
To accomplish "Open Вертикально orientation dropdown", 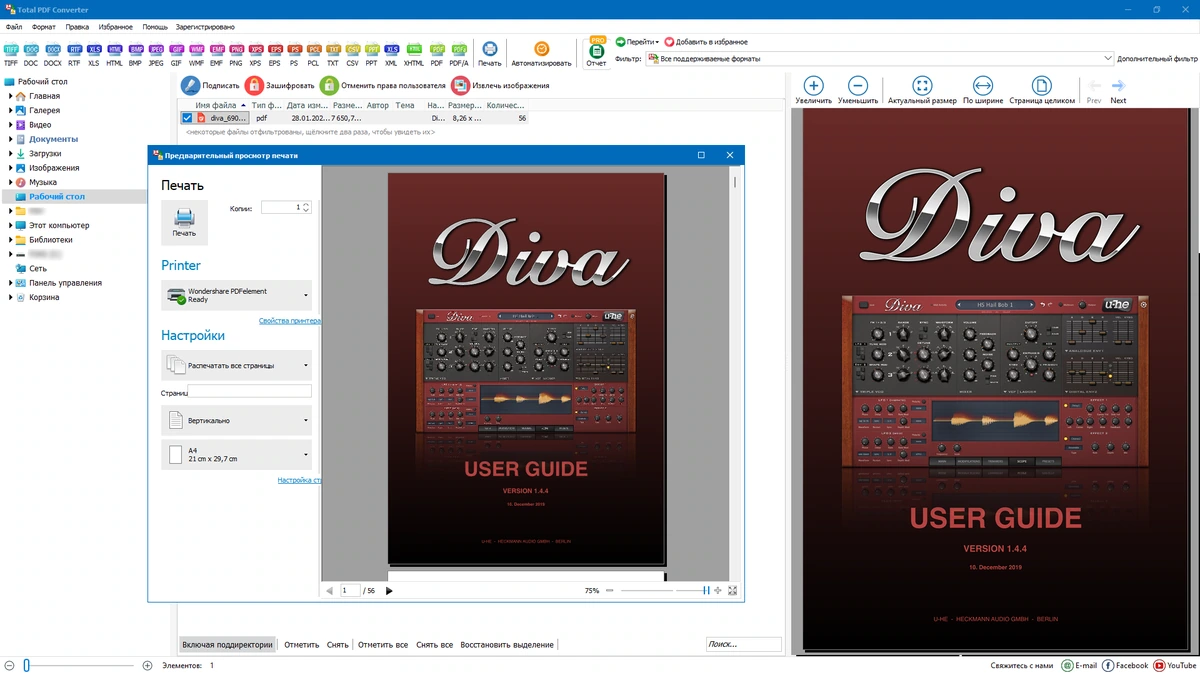I will tap(236, 421).
